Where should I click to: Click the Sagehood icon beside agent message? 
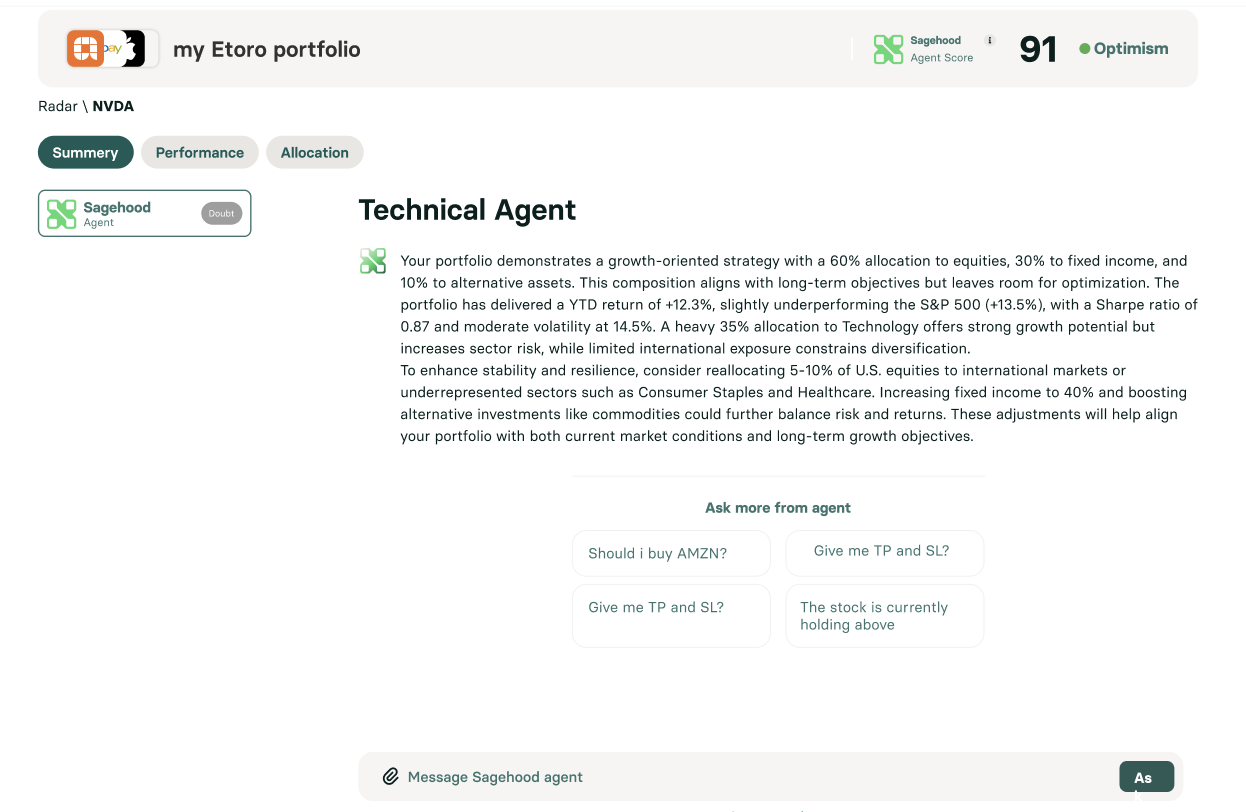[373, 262]
